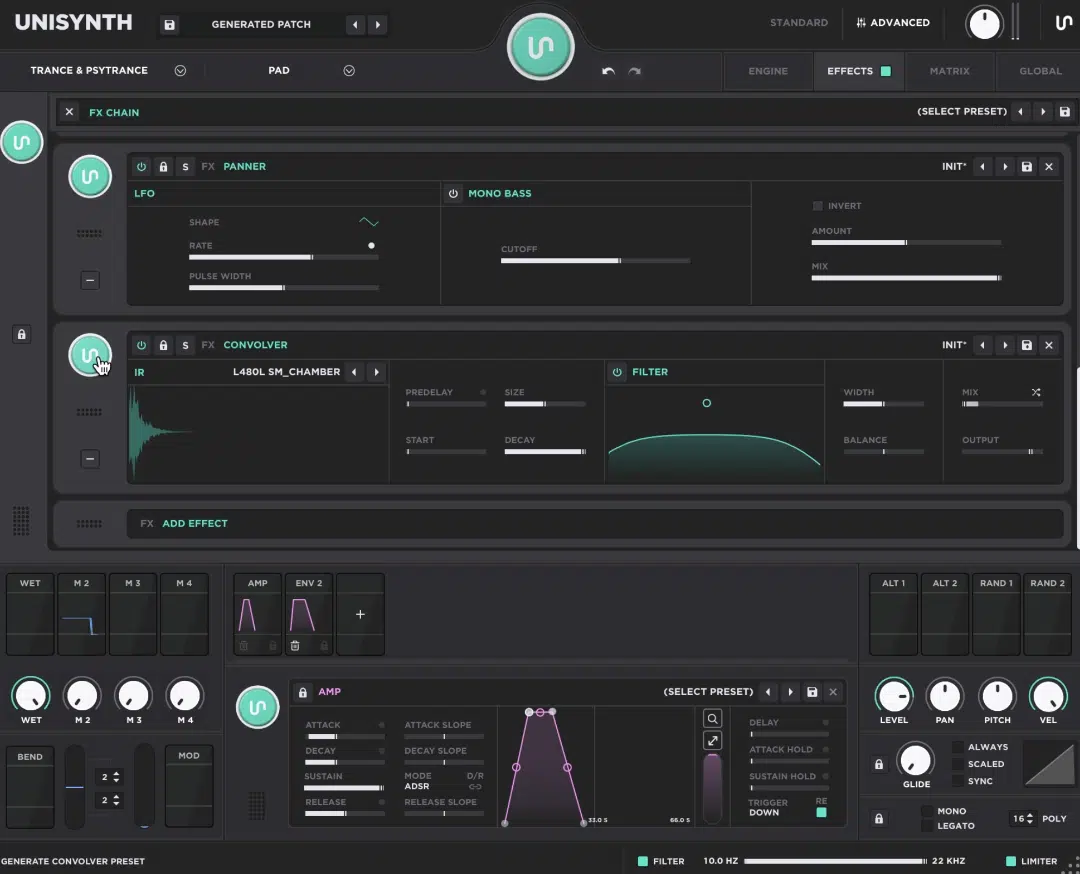1080x874 pixels.
Task: Open the save preset icon in FX Chain header
Action: [1065, 111]
